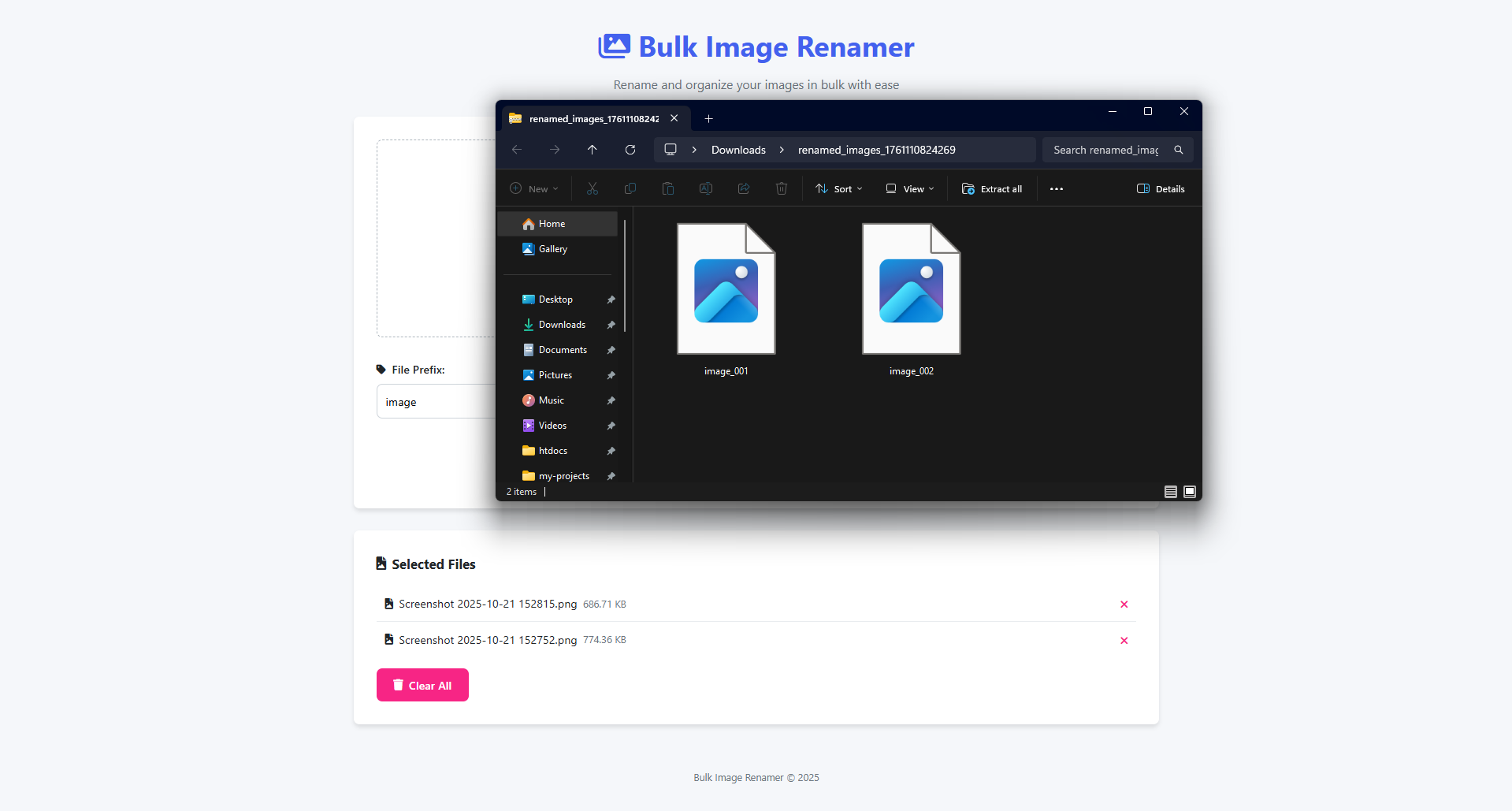1512x811 pixels.
Task: Select Downloads in the sidebar
Action: [562, 325]
